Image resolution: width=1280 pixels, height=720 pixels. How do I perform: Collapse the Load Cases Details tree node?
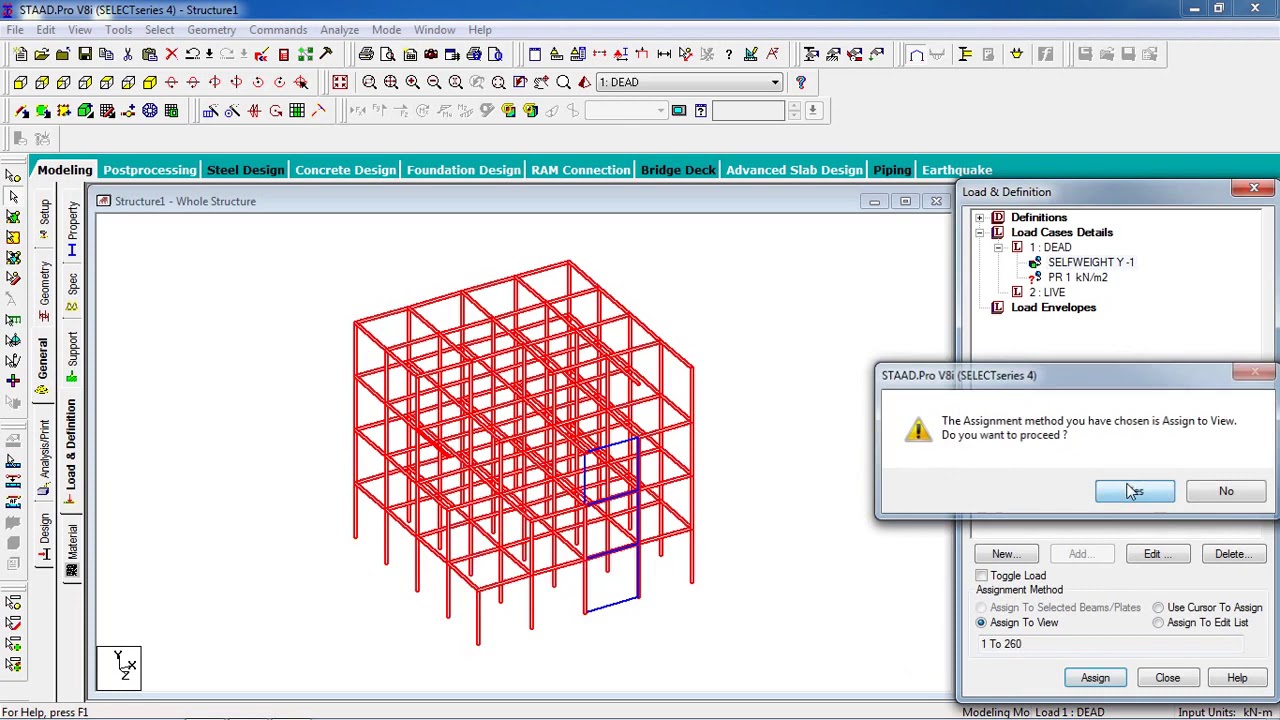(x=980, y=232)
